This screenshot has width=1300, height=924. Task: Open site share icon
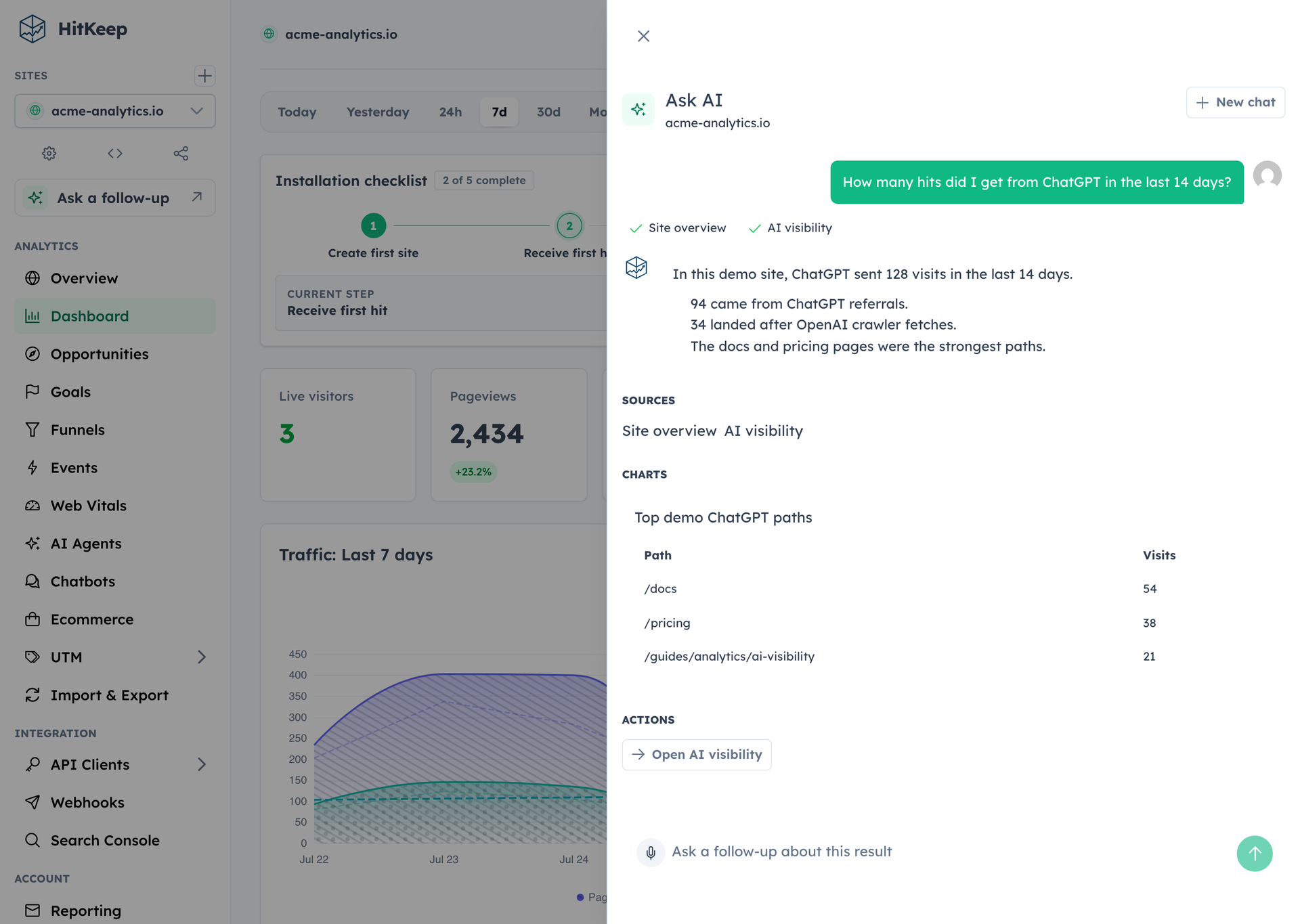point(181,154)
